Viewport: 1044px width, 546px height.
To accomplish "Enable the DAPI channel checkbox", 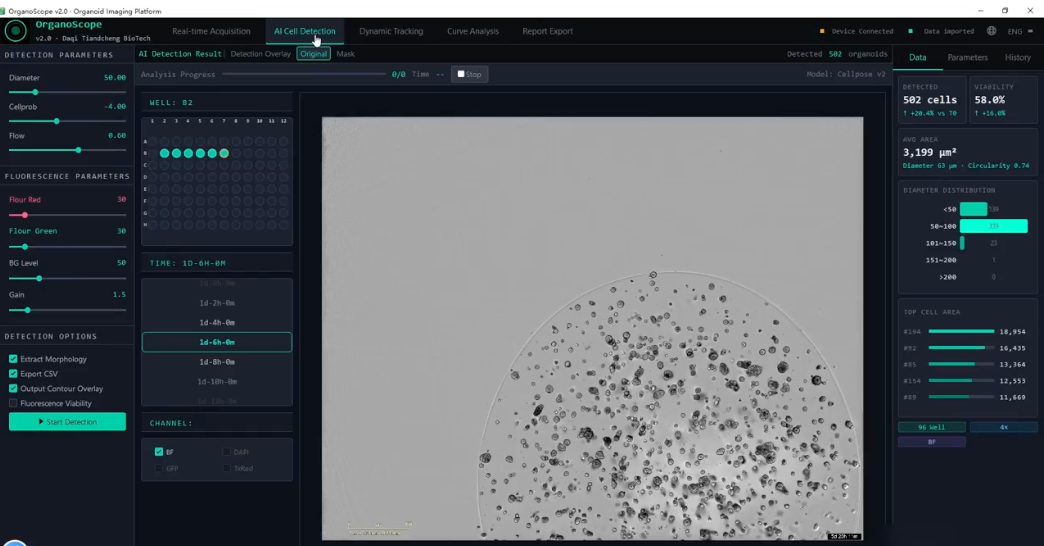I will 226,451.
